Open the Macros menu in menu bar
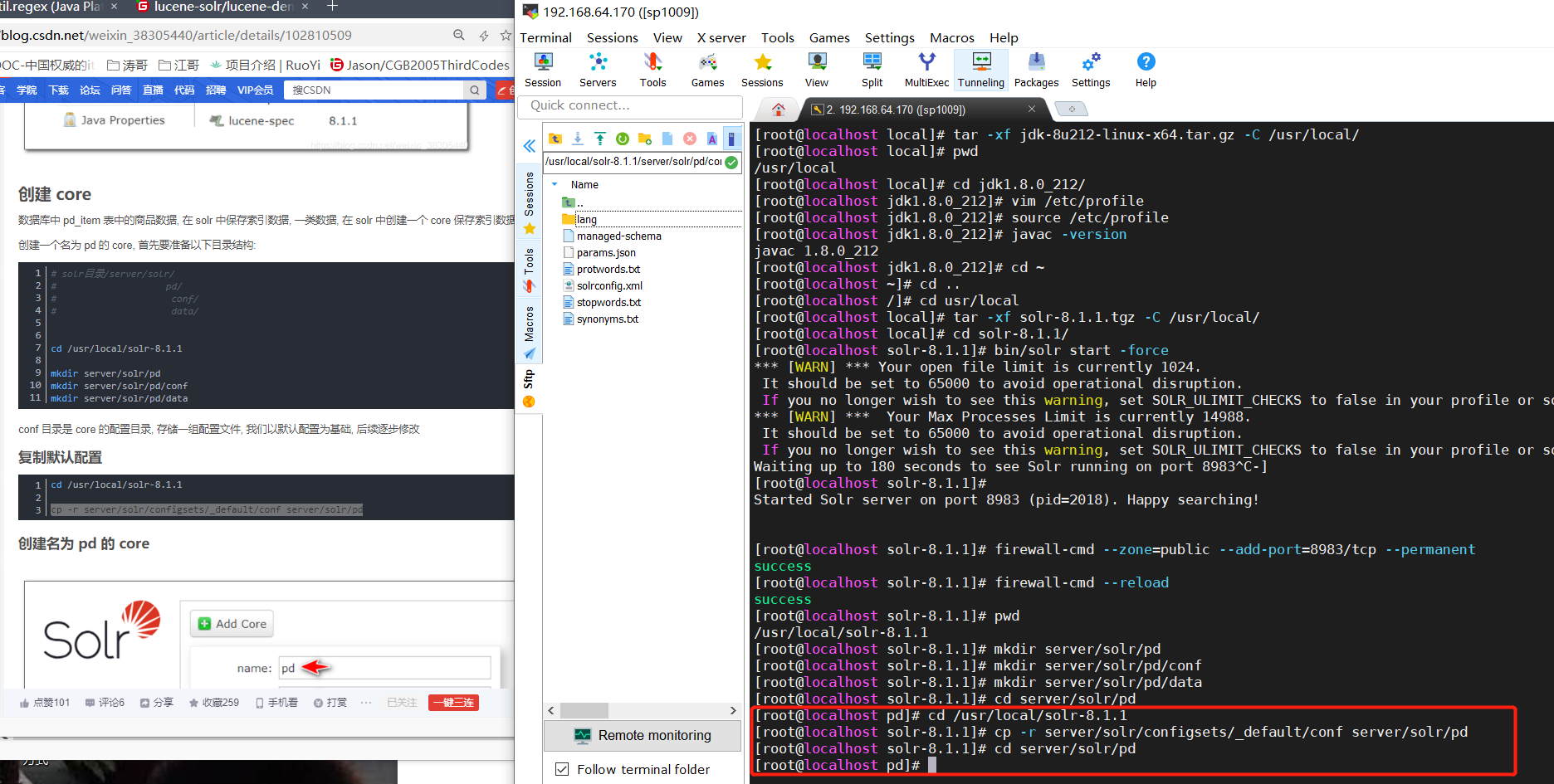The image size is (1554, 784). click(952, 37)
